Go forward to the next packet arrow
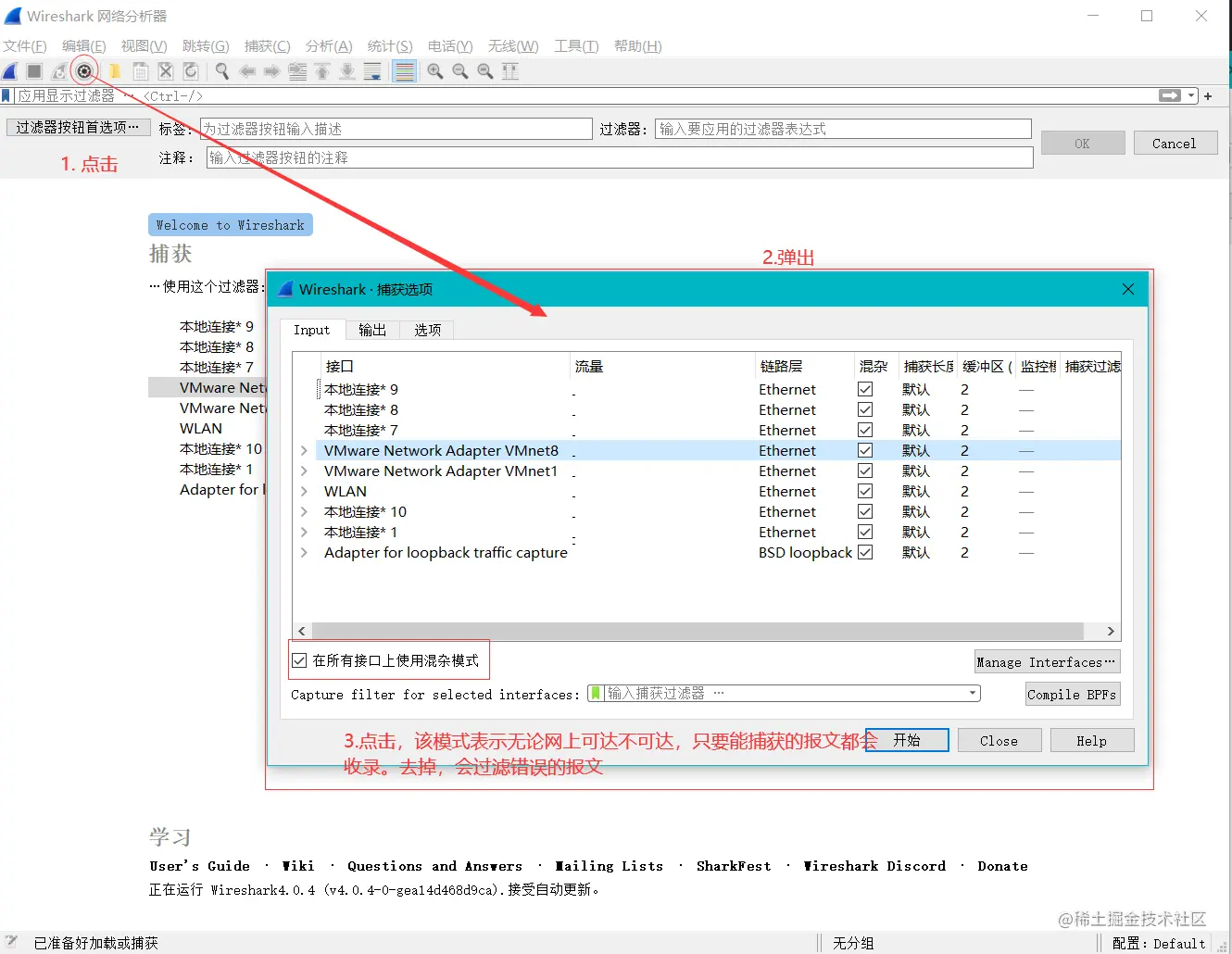 coord(271,71)
